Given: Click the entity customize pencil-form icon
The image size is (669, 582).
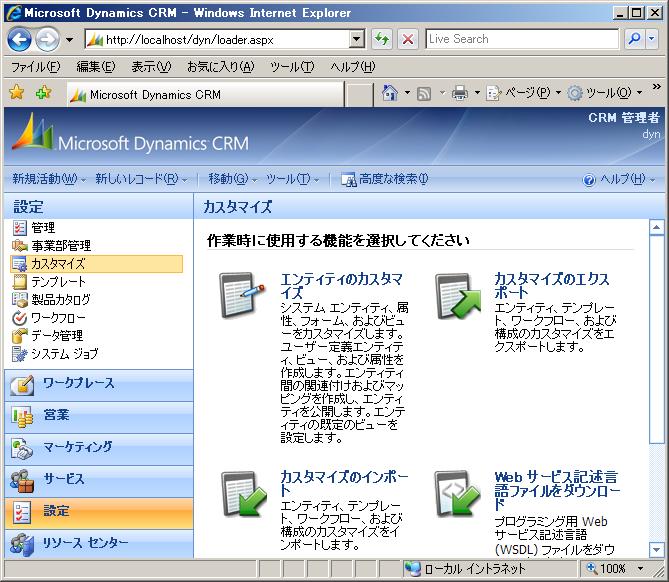Looking at the screenshot, I should click(241, 294).
